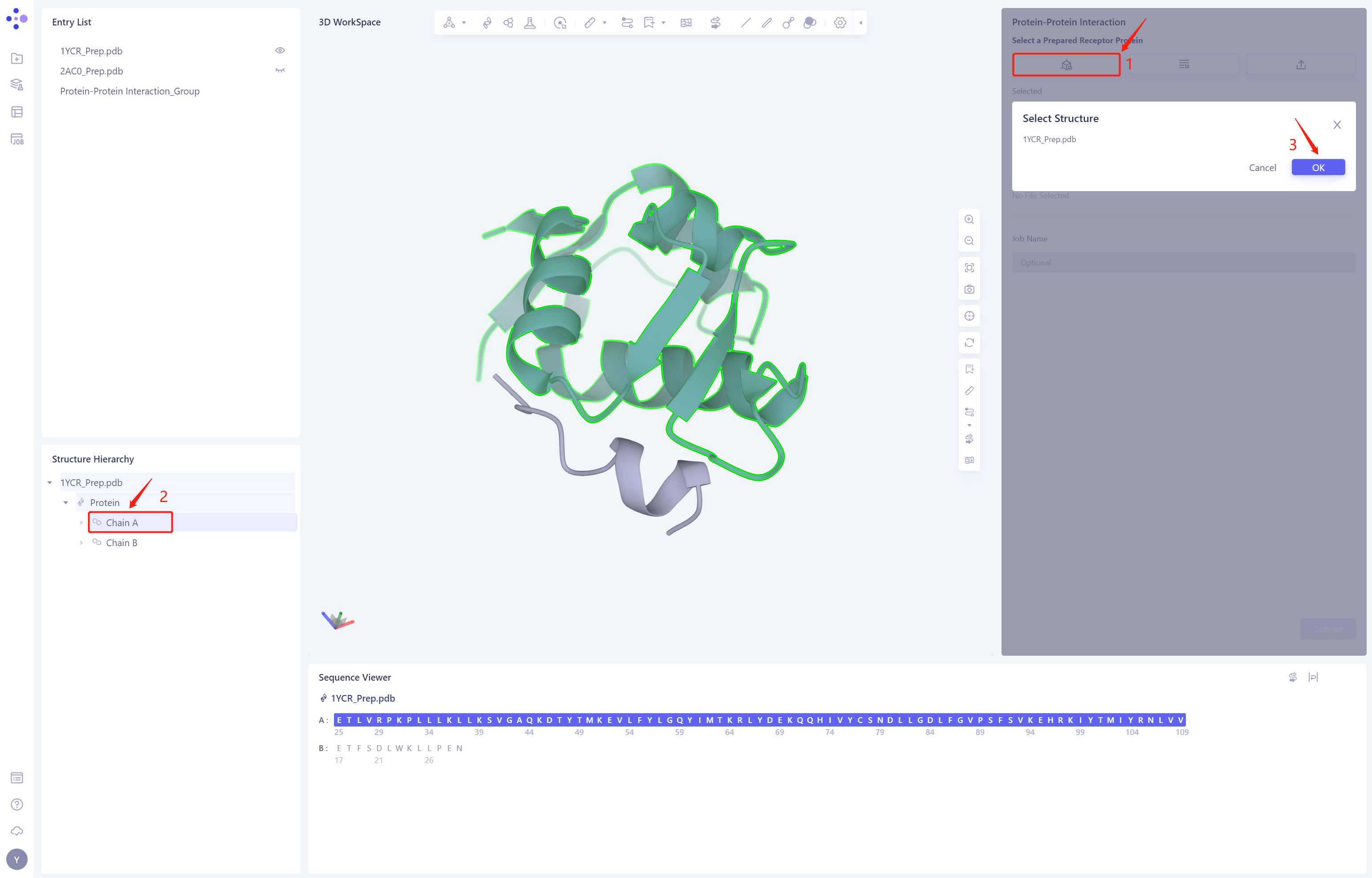
Task: Select the flask tool in the 3D WorkSpace toolbar
Action: [530, 23]
